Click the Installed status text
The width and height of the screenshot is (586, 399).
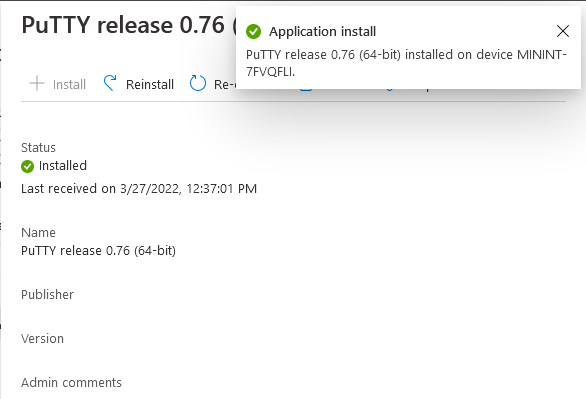[x=63, y=166]
